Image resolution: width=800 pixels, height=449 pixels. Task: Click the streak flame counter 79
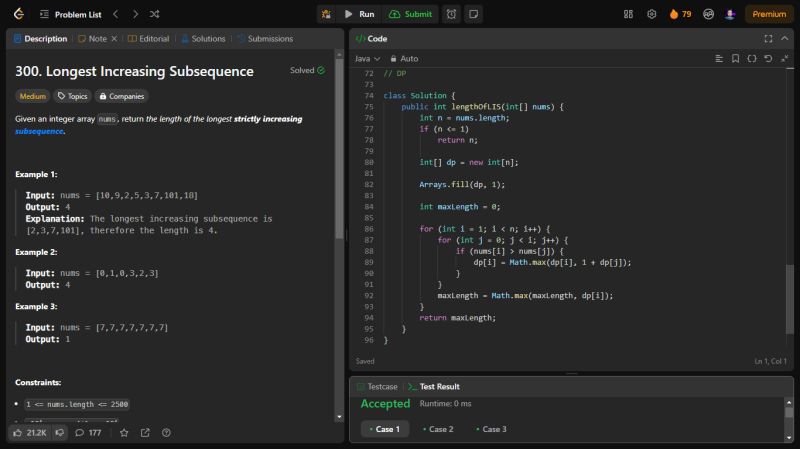pyautogui.click(x=681, y=14)
